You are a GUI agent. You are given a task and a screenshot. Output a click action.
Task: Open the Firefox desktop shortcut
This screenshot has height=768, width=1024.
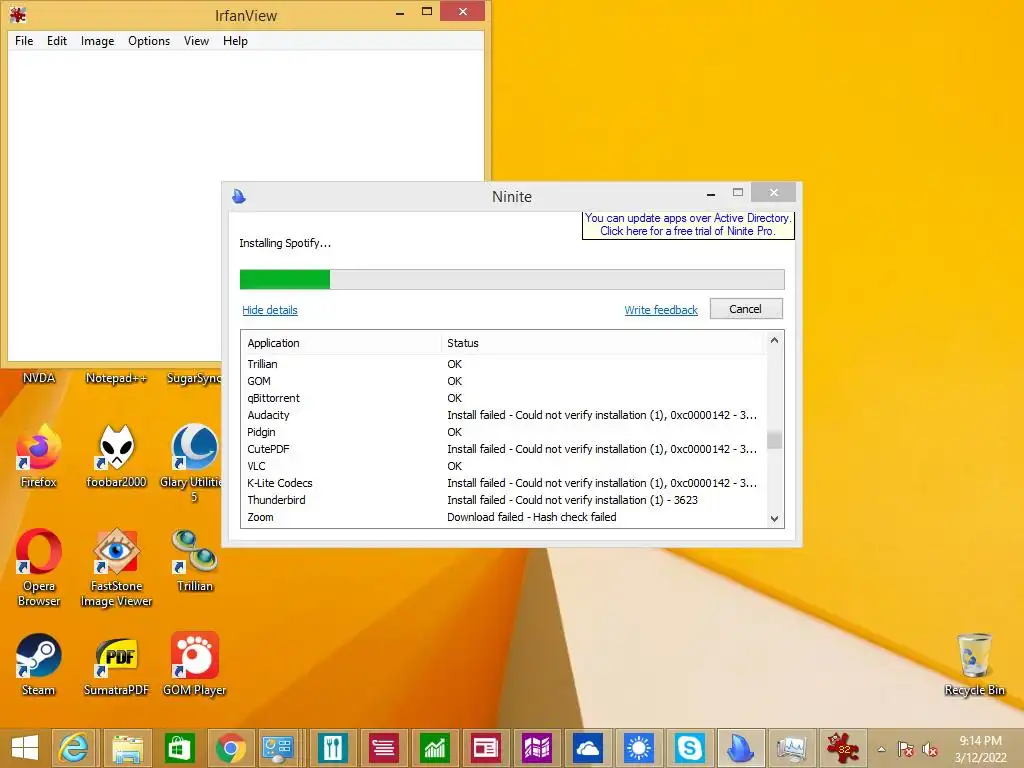(x=39, y=455)
